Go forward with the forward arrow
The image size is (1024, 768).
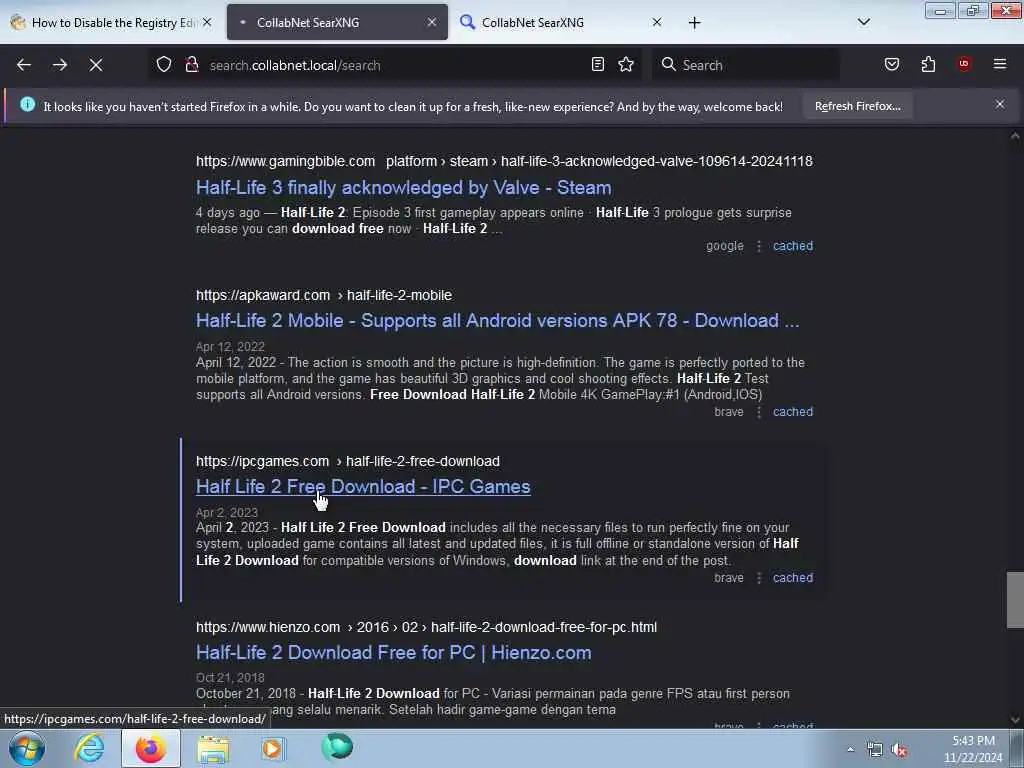click(59, 65)
